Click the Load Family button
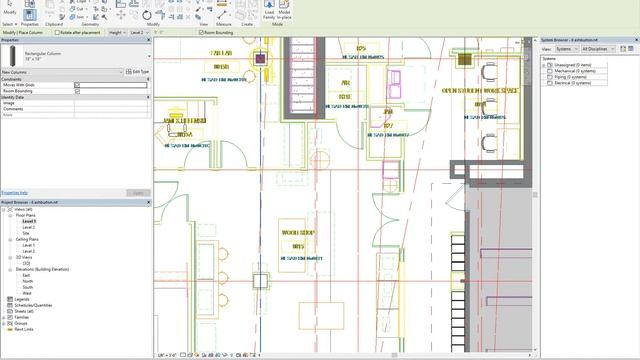The image size is (640, 360). pos(269,10)
